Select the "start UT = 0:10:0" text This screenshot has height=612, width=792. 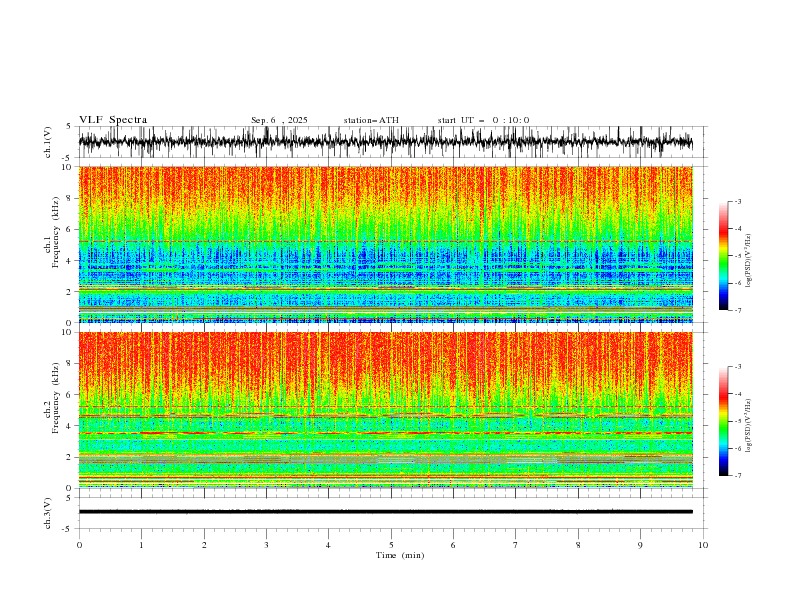click(x=483, y=120)
